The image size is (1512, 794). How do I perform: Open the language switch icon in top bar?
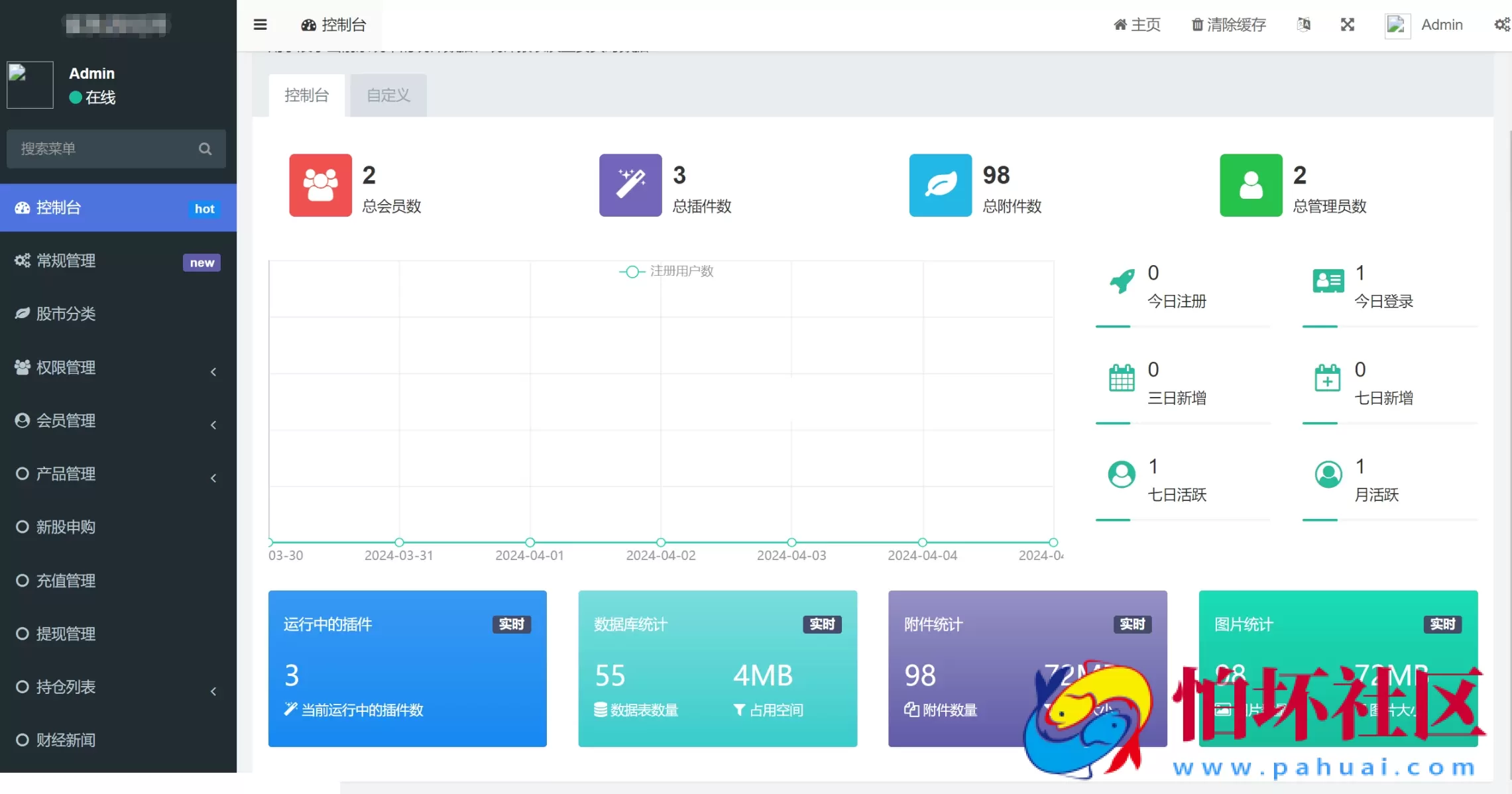tap(1303, 25)
